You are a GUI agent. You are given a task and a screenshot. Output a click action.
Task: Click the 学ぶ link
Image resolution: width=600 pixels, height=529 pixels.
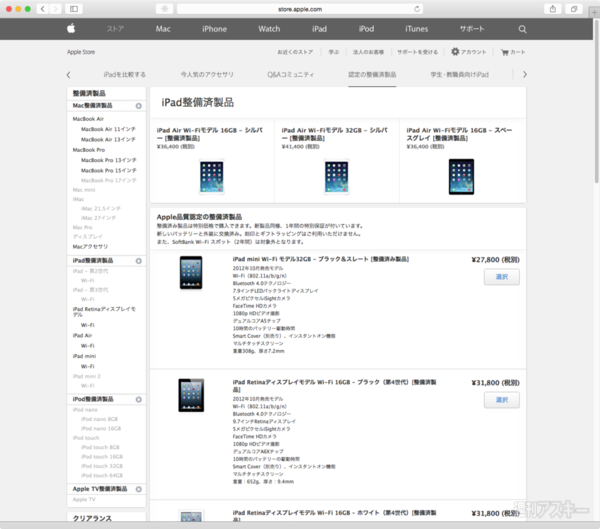pos(334,52)
